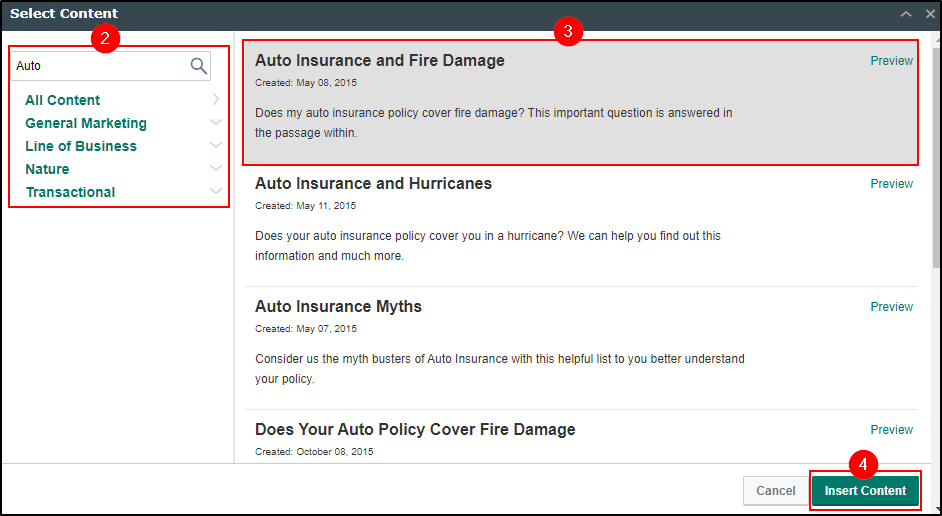Select the Auto Insurance Myths title
Image resolution: width=942 pixels, height=516 pixels.
point(338,306)
